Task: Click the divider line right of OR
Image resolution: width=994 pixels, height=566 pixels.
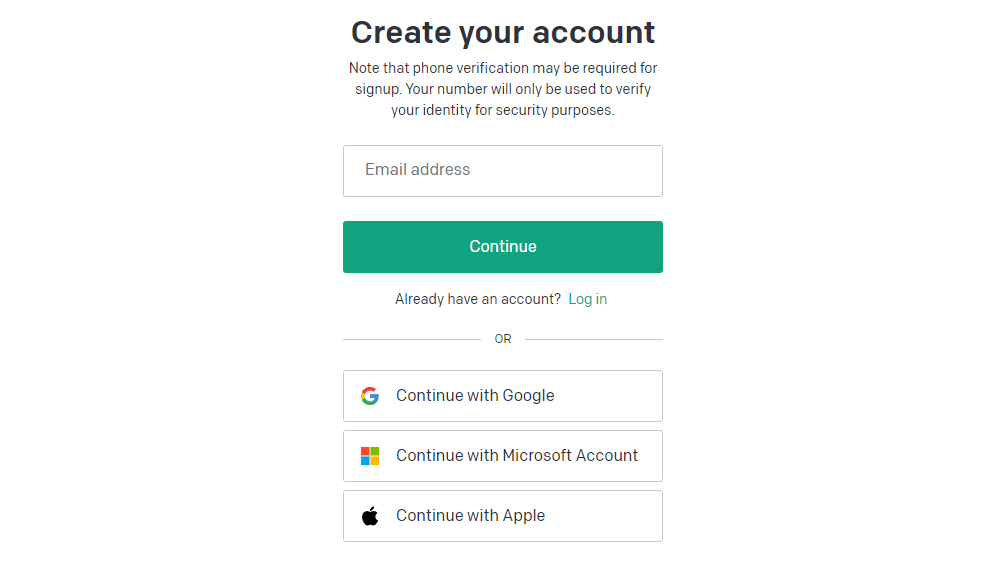Action: (594, 339)
